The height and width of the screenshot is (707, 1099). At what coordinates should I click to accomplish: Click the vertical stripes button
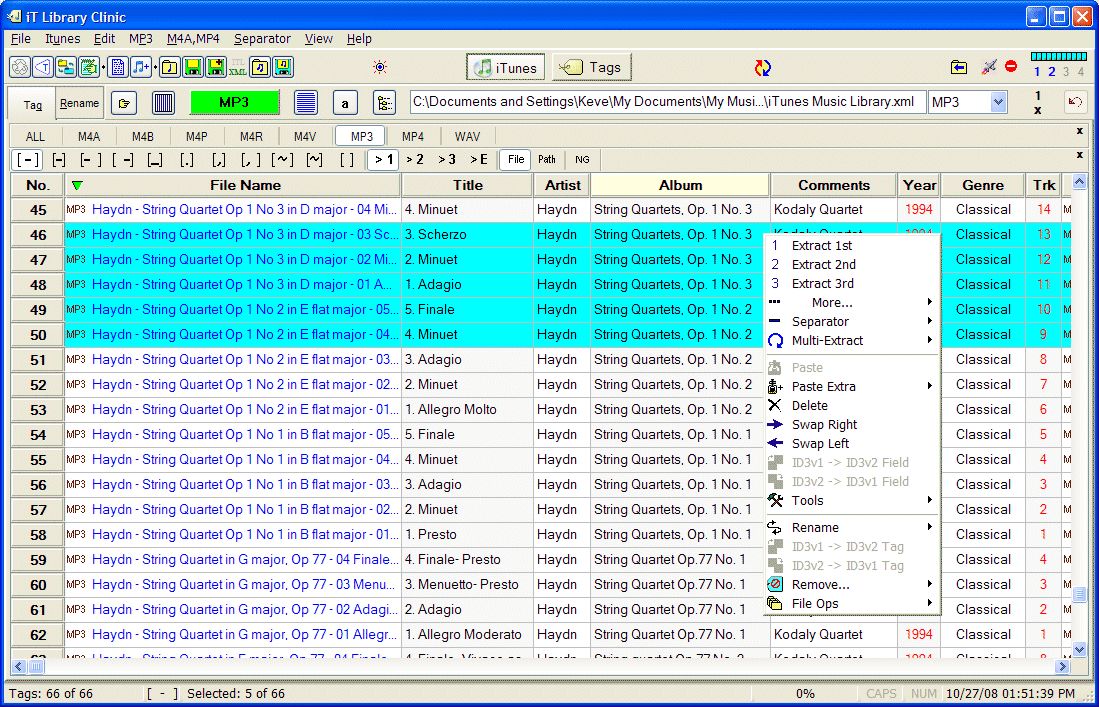pyautogui.click(x=163, y=103)
